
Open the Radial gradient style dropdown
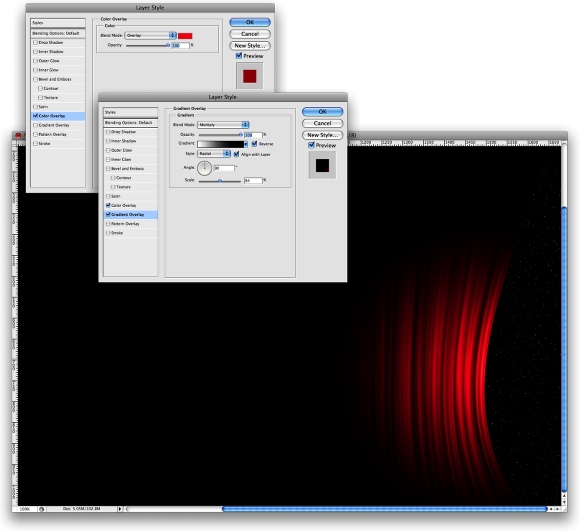214,153
